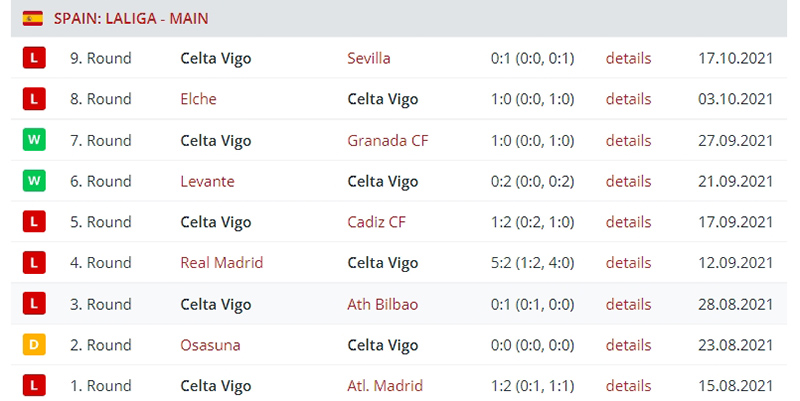Open the SPAIN: LALIGA - MAIN header

[x=131, y=19]
